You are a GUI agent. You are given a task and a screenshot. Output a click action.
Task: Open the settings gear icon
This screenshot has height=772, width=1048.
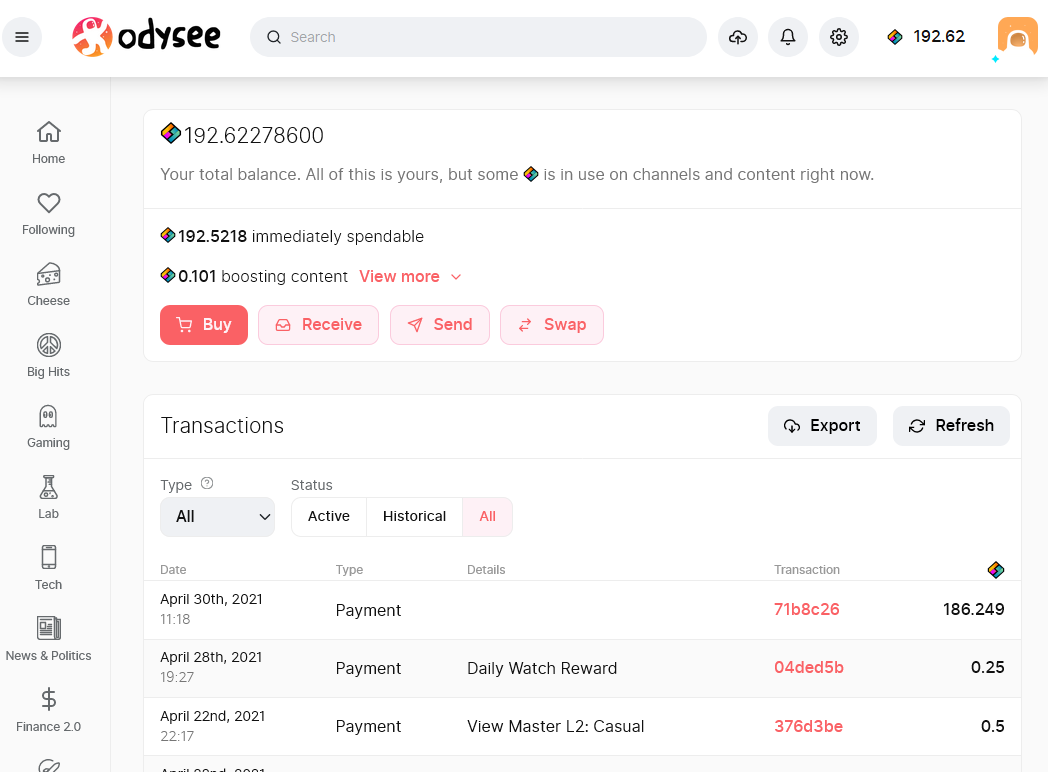(839, 37)
